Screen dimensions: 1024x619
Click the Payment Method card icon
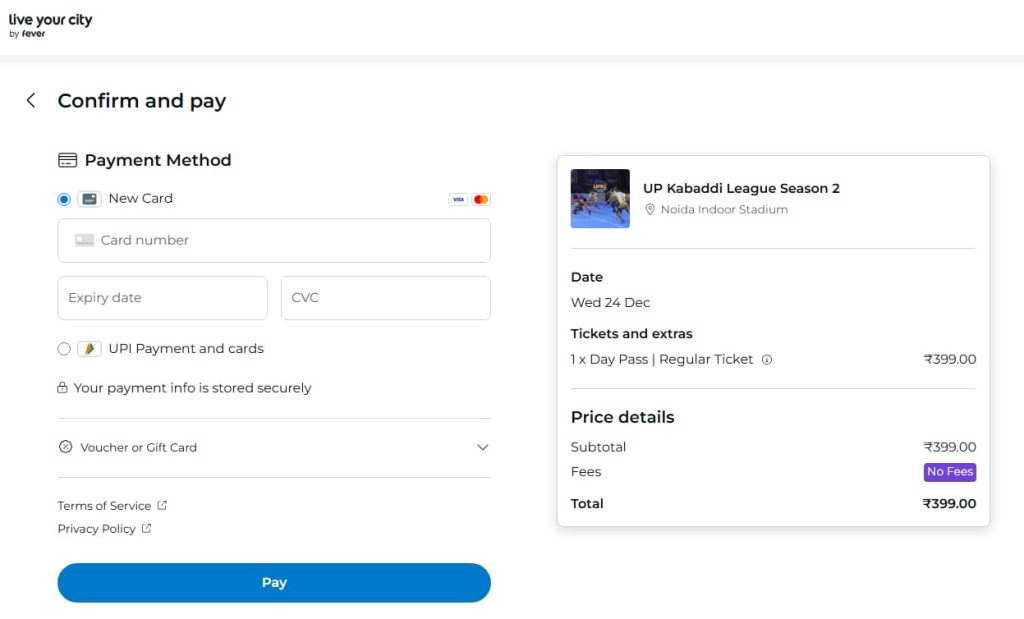[68, 159]
